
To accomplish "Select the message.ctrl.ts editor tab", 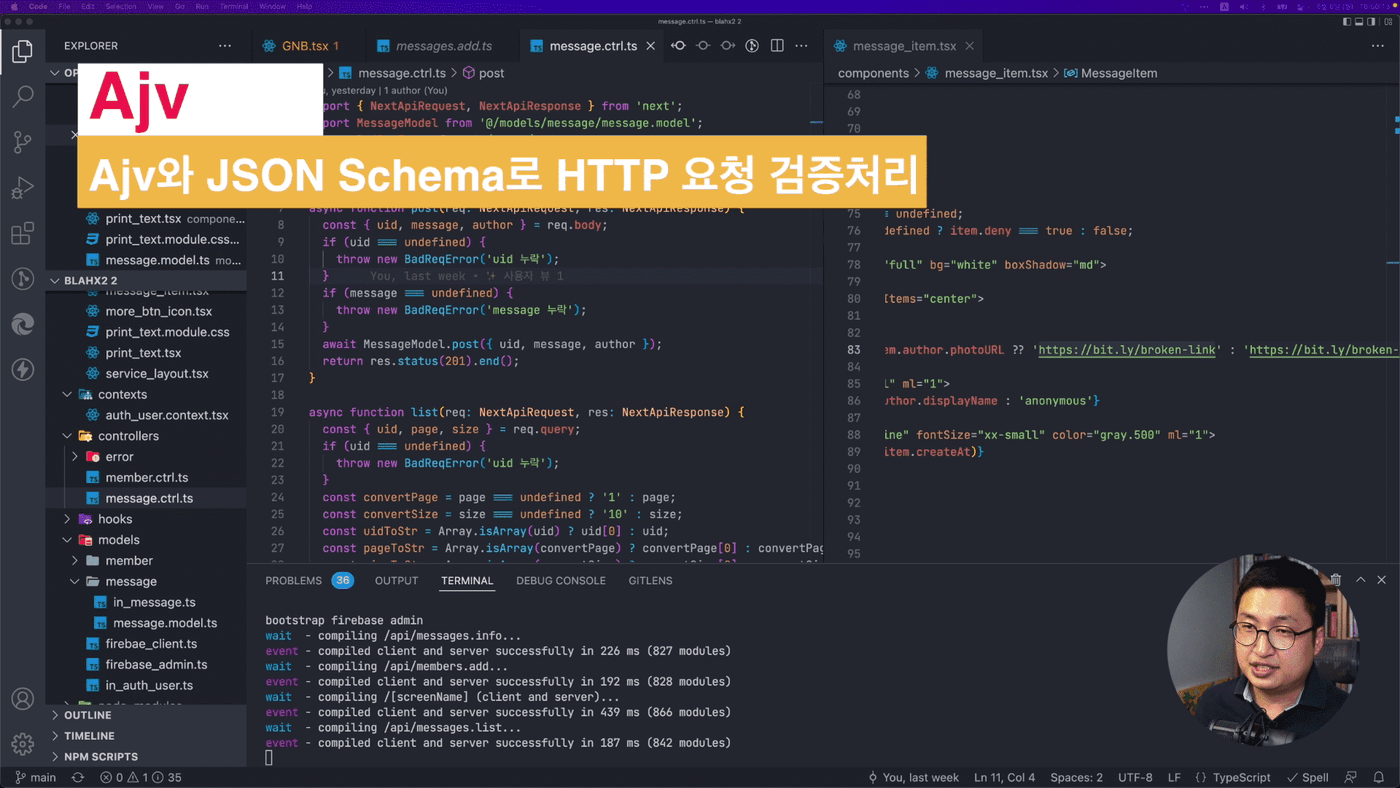I will pyautogui.click(x=593, y=46).
